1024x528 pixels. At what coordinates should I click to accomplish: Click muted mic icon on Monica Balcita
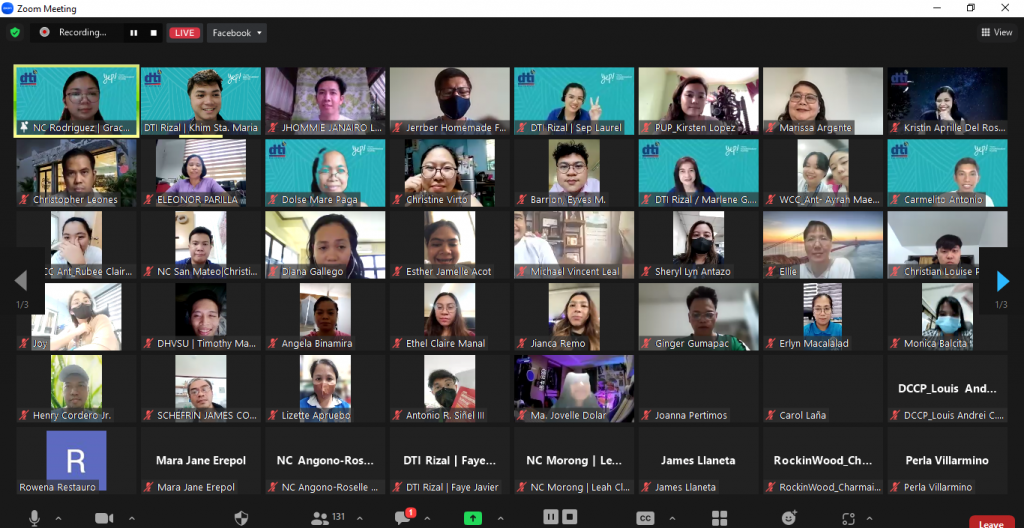pos(895,343)
